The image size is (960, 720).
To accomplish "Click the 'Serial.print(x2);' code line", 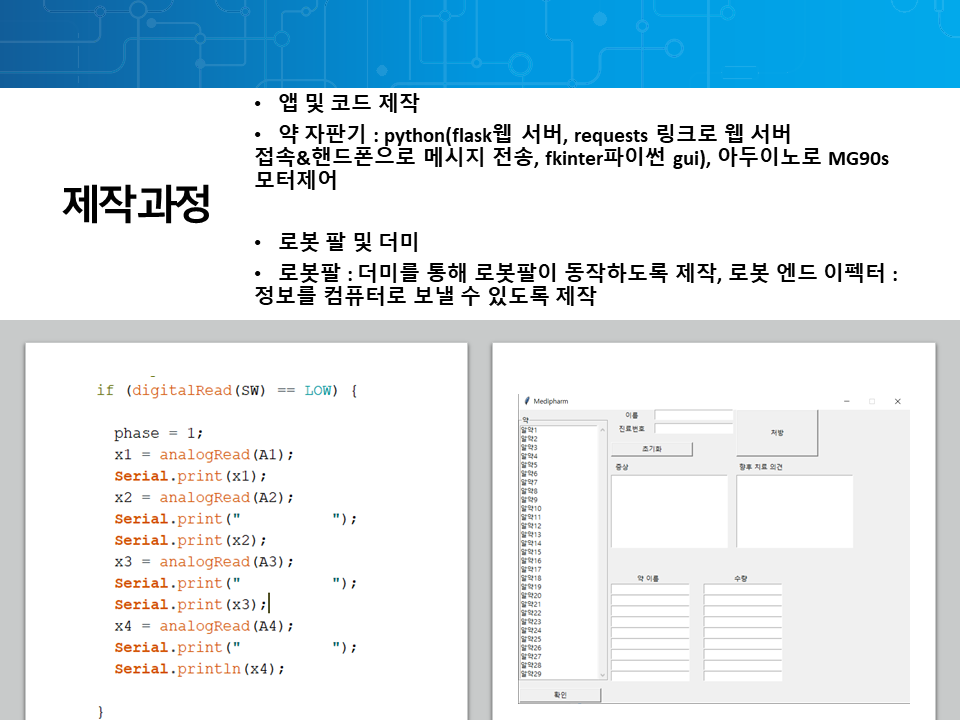I will click(x=190, y=540).
